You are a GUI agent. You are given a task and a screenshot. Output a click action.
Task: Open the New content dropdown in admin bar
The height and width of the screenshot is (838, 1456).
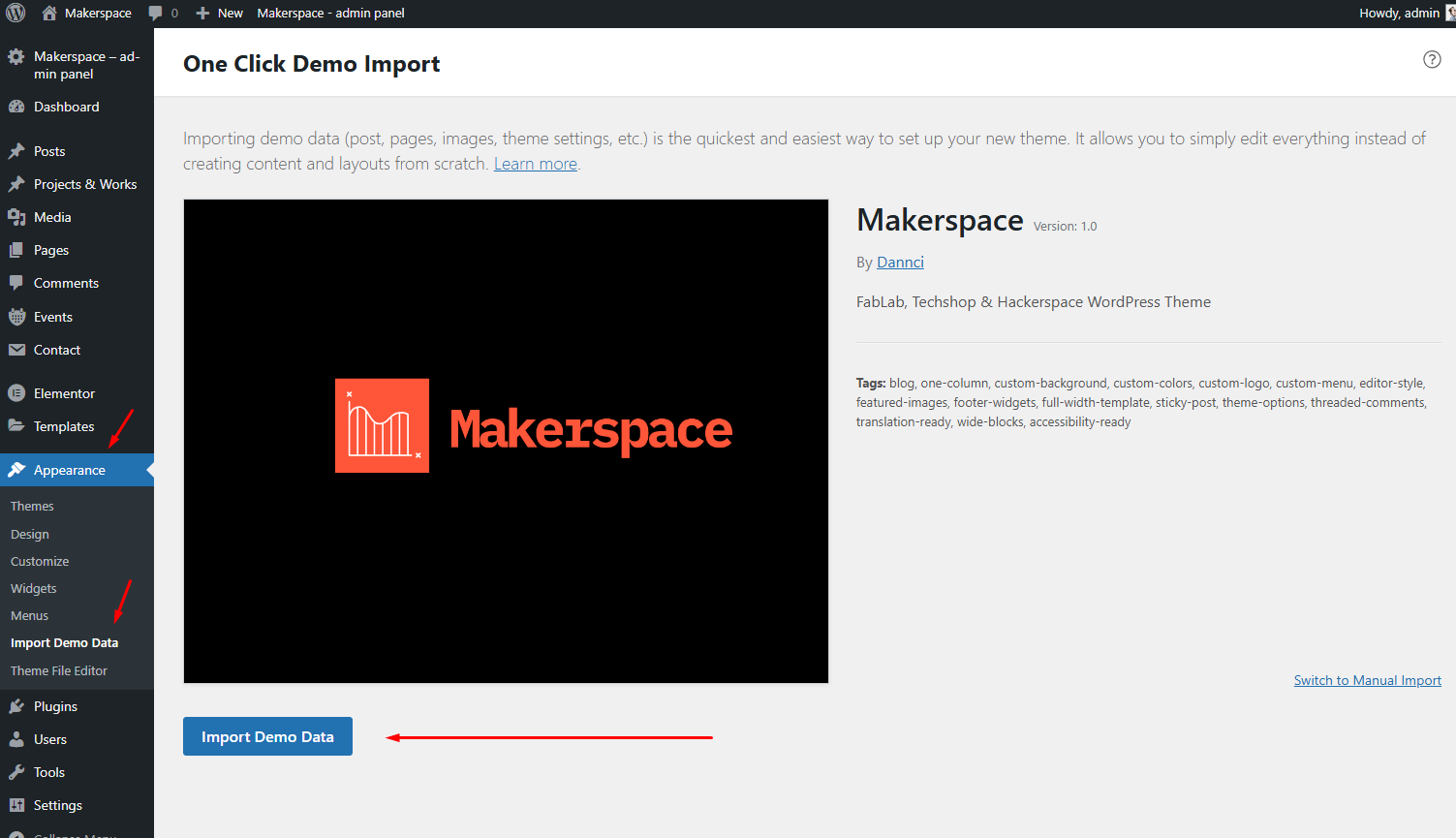point(220,14)
